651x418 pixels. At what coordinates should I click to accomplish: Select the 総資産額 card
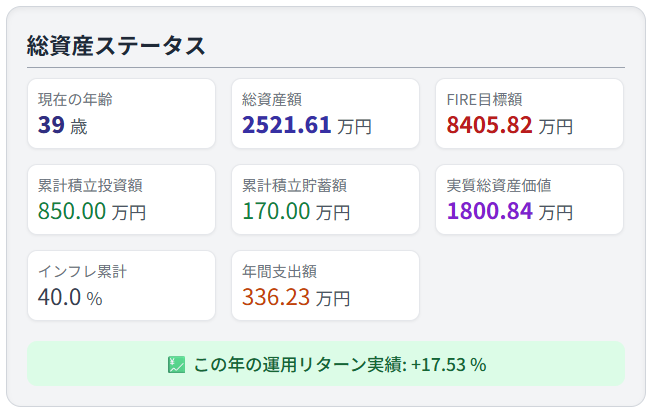[326, 113]
